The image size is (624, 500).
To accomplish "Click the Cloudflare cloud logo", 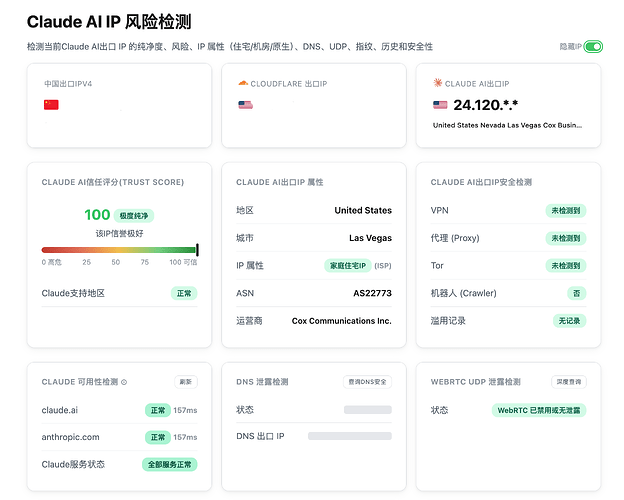I will 243,83.
